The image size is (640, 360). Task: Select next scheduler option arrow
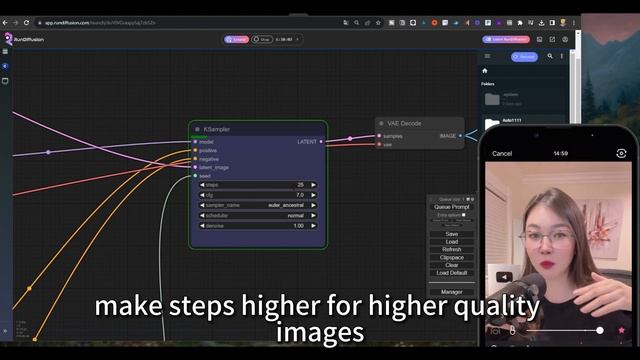313,216
